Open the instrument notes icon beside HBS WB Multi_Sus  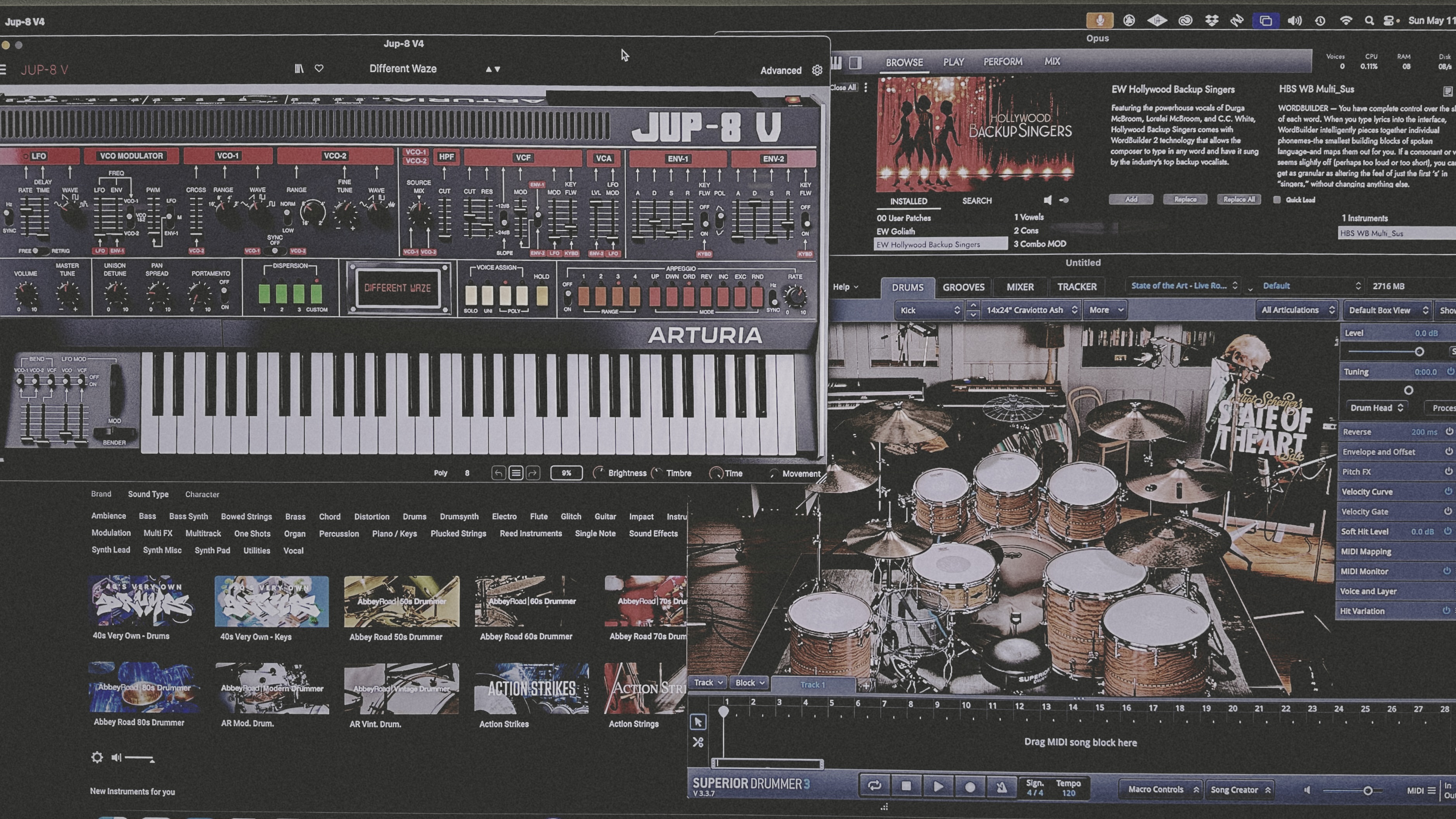pyautogui.click(x=1447, y=91)
